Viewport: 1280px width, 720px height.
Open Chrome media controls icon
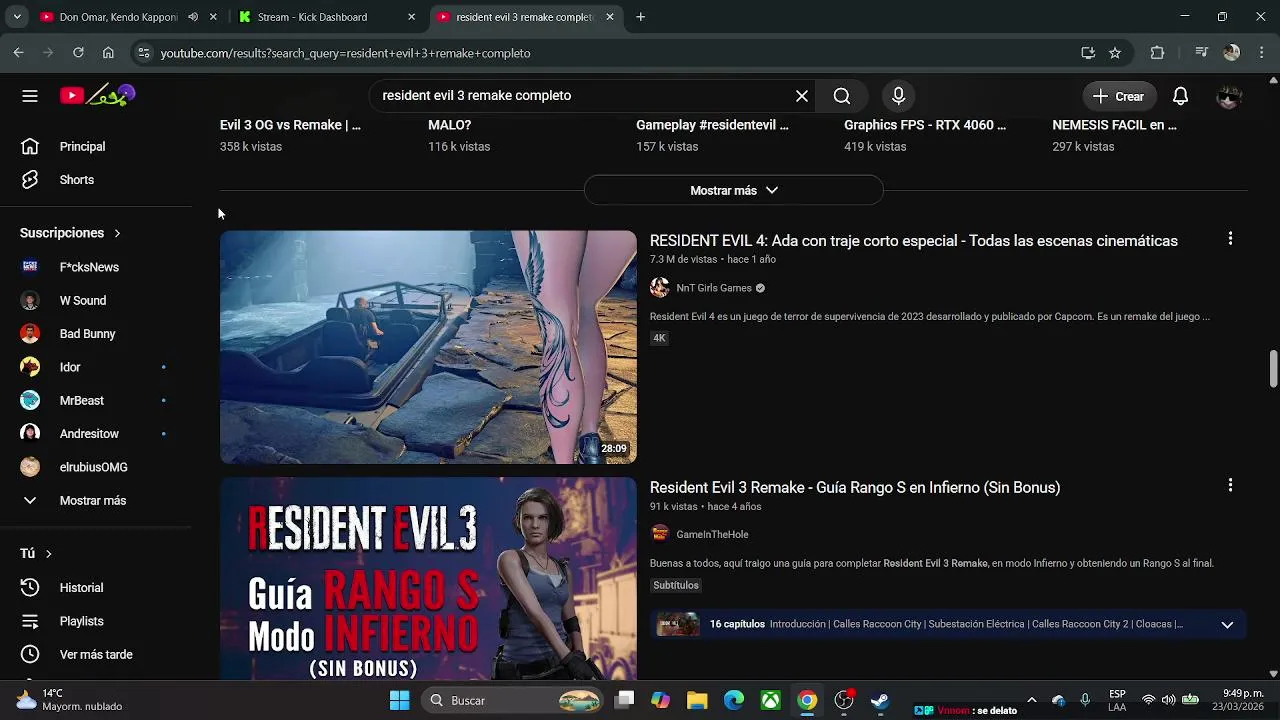click(x=1202, y=53)
